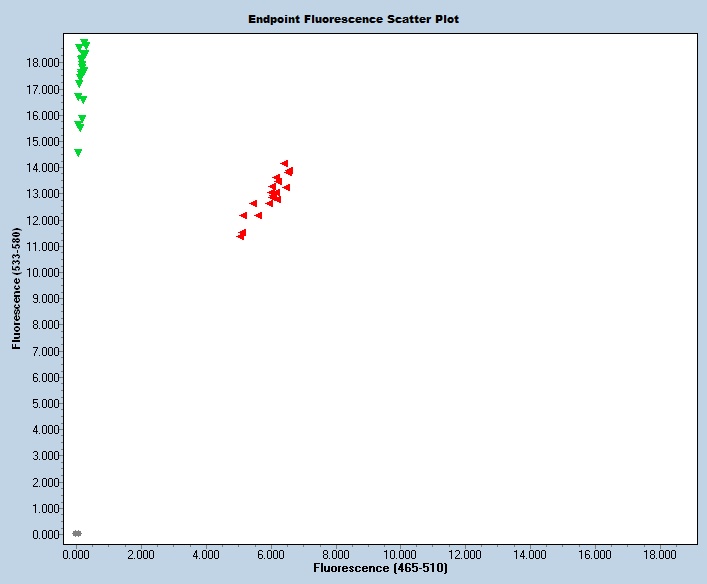Select the gray marker cluster at the origin
This screenshot has width=707, height=584.
(x=76, y=533)
